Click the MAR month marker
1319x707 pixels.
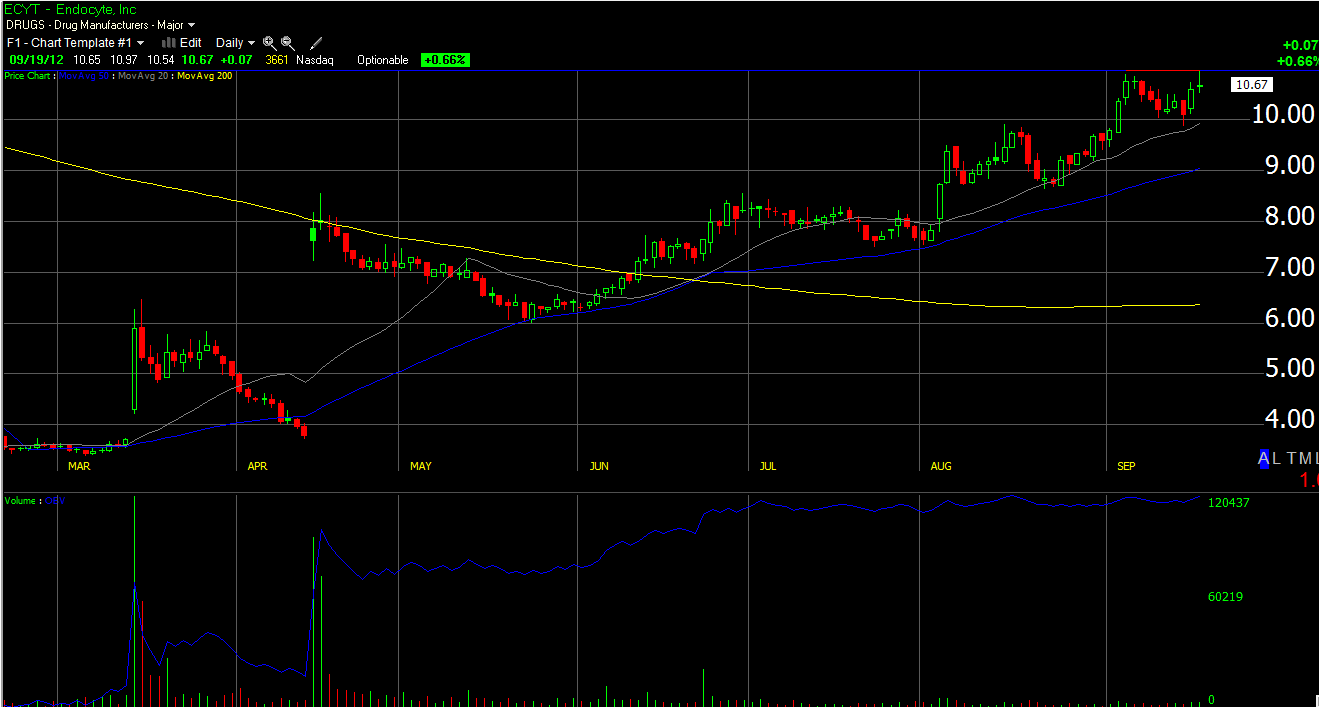(x=78, y=466)
